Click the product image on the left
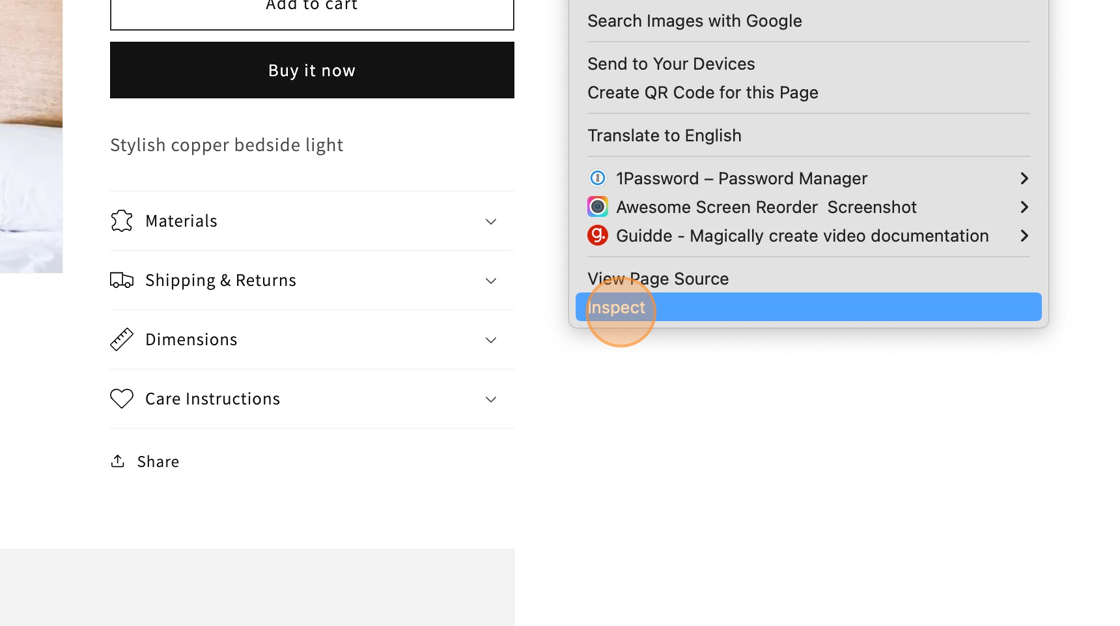The image size is (1120, 626). (31, 136)
